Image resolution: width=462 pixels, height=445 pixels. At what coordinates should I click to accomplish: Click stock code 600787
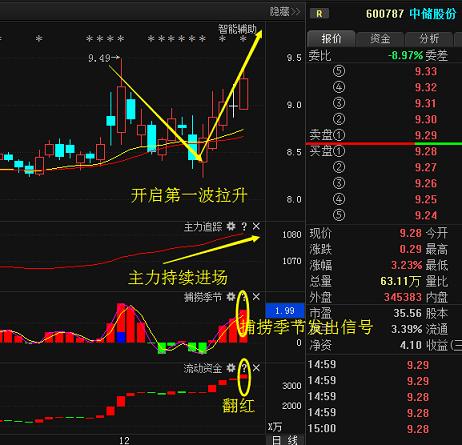point(385,14)
